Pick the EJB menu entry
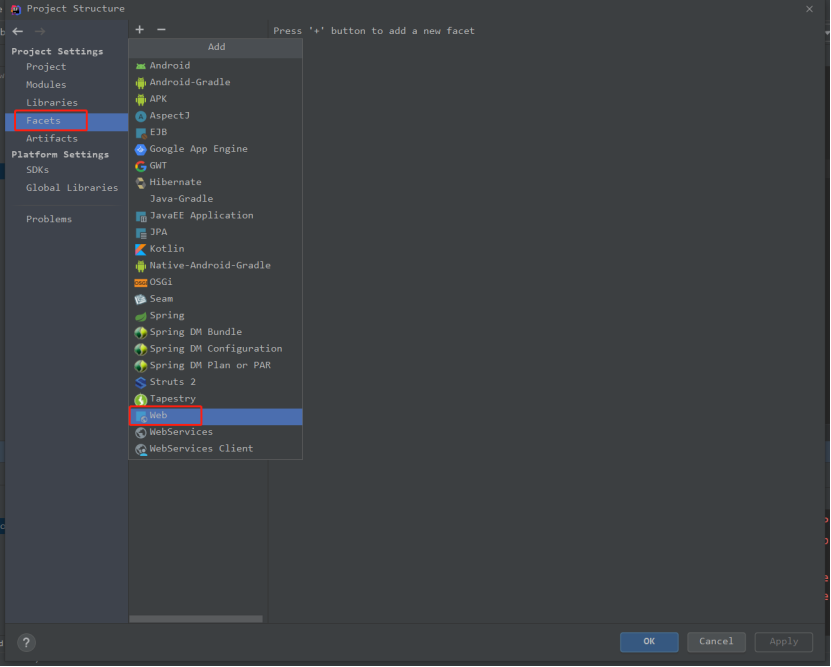The image size is (831, 667). [215, 132]
